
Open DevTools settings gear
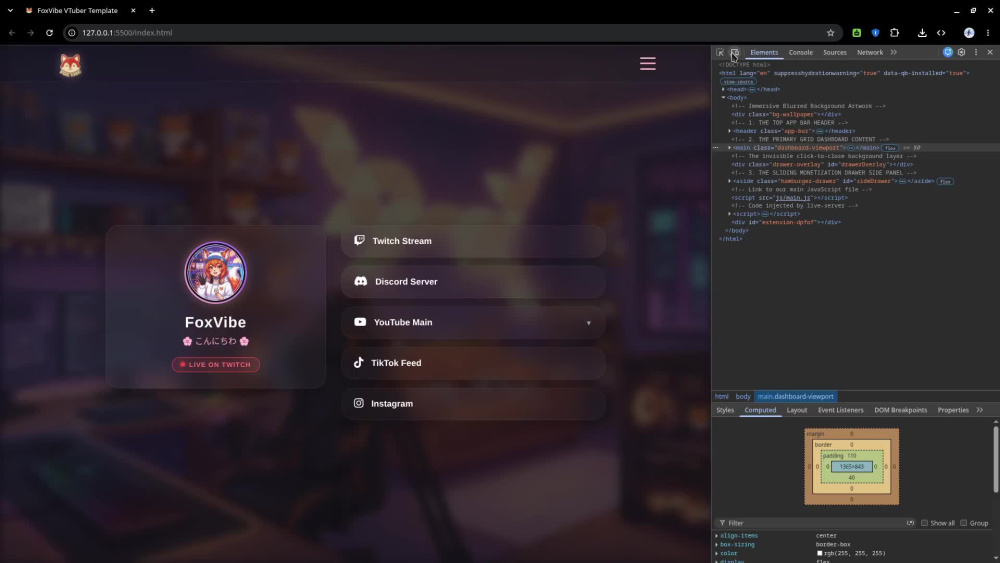[x=962, y=52]
